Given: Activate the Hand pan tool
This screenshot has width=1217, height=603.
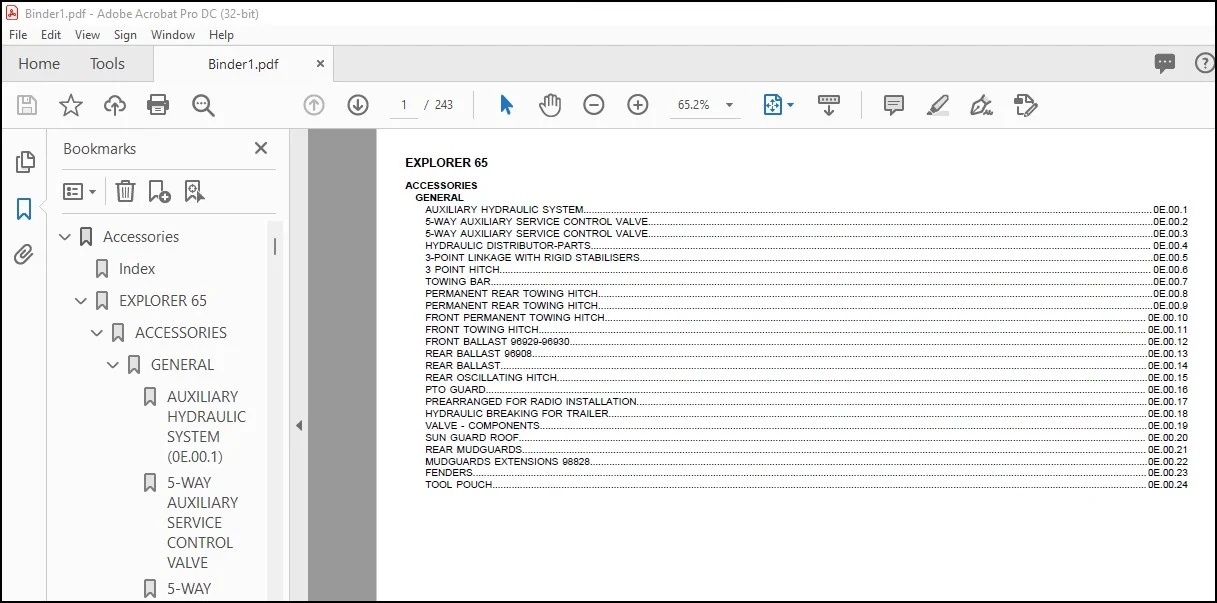Looking at the screenshot, I should tap(550, 105).
